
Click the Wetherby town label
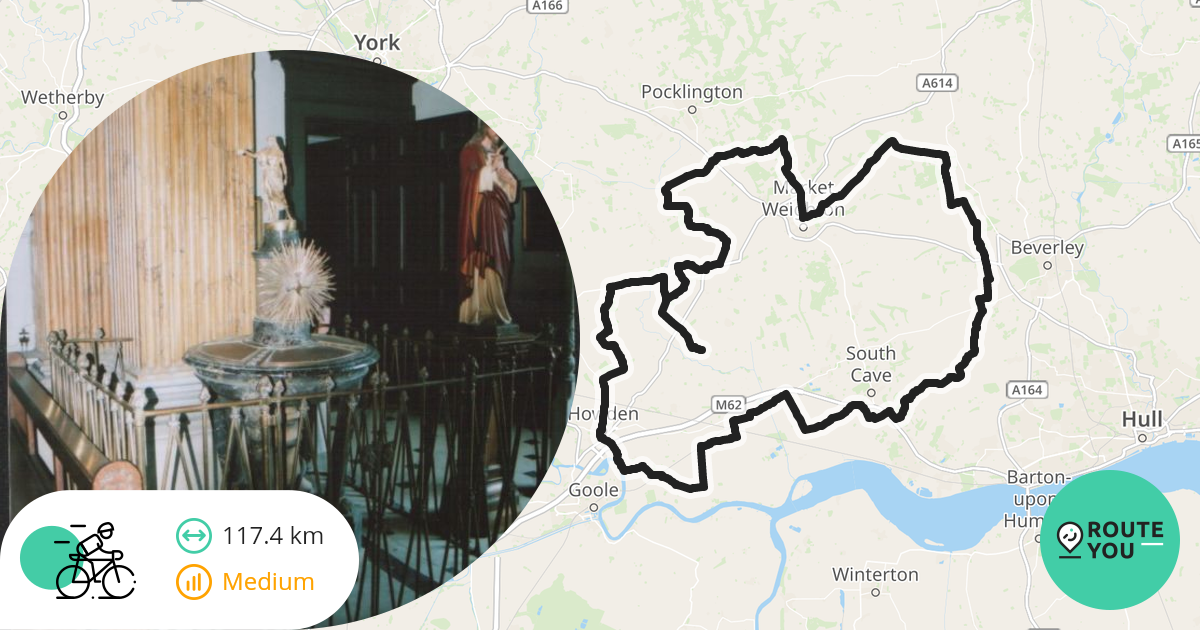coord(62,98)
